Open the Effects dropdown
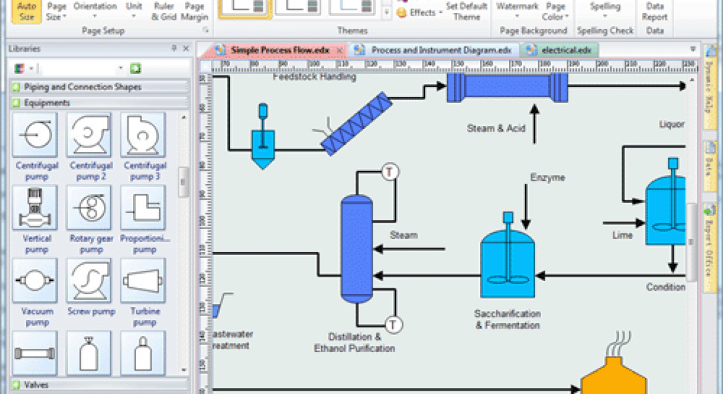This screenshot has width=723, height=394. tap(420, 13)
